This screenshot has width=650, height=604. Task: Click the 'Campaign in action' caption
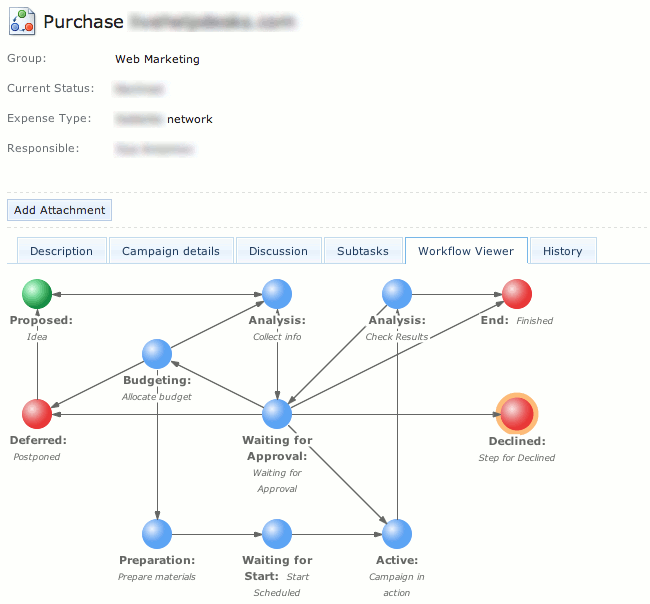(397, 585)
